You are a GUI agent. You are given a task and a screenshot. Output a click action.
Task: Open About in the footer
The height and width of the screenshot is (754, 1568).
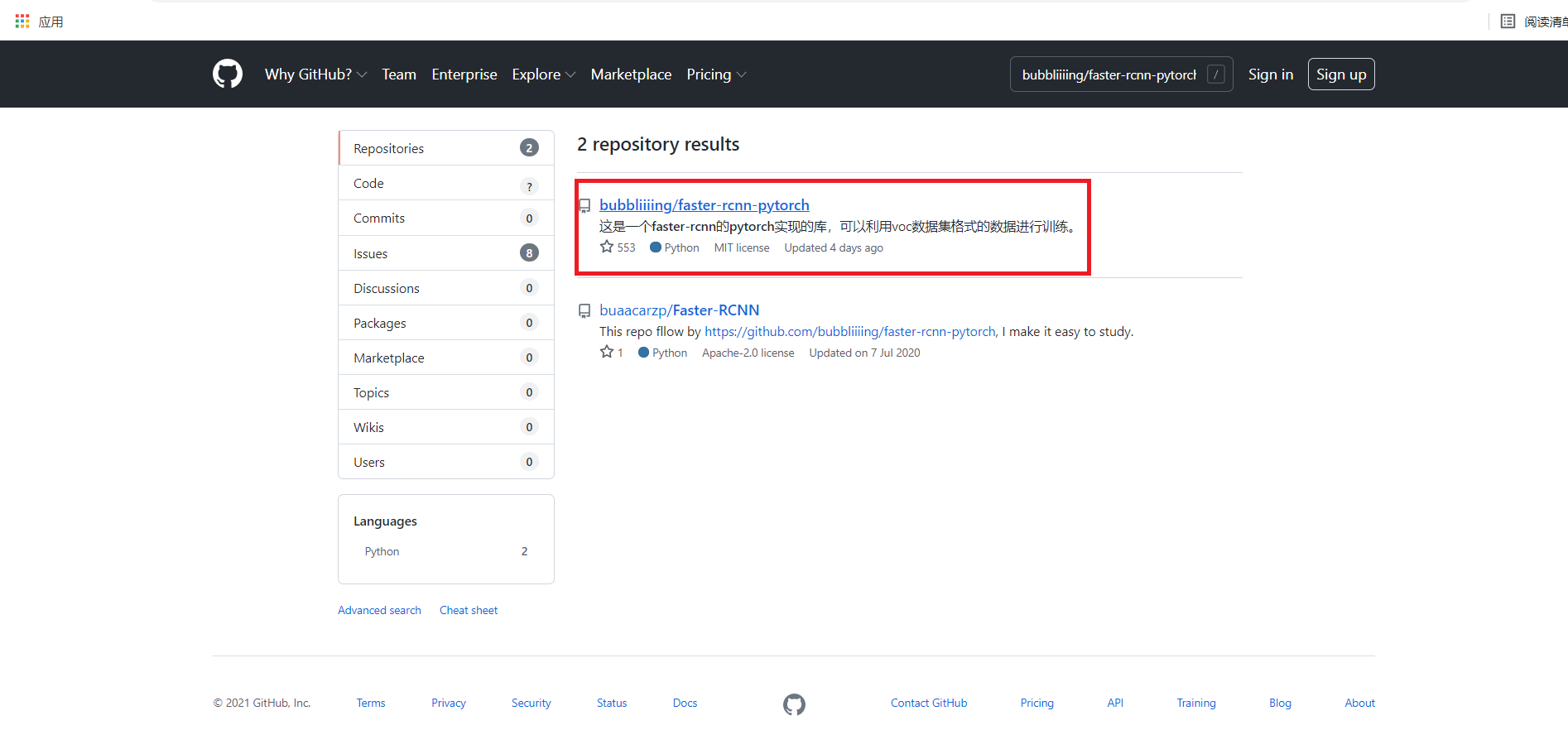tap(1359, 703)
